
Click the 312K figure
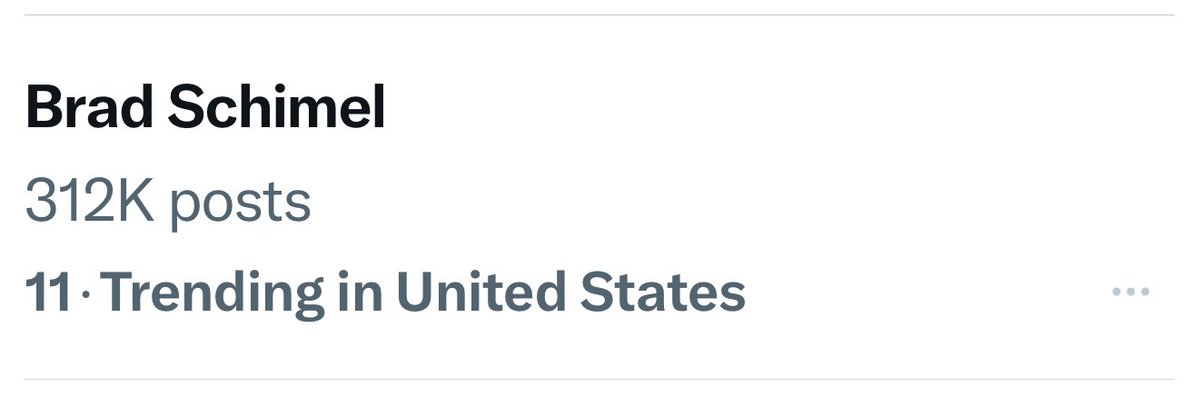(x=90, y=200)
